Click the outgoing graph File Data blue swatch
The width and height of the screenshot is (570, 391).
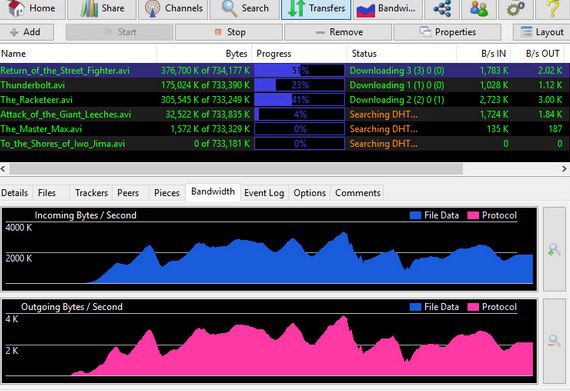tap(415, 307)
